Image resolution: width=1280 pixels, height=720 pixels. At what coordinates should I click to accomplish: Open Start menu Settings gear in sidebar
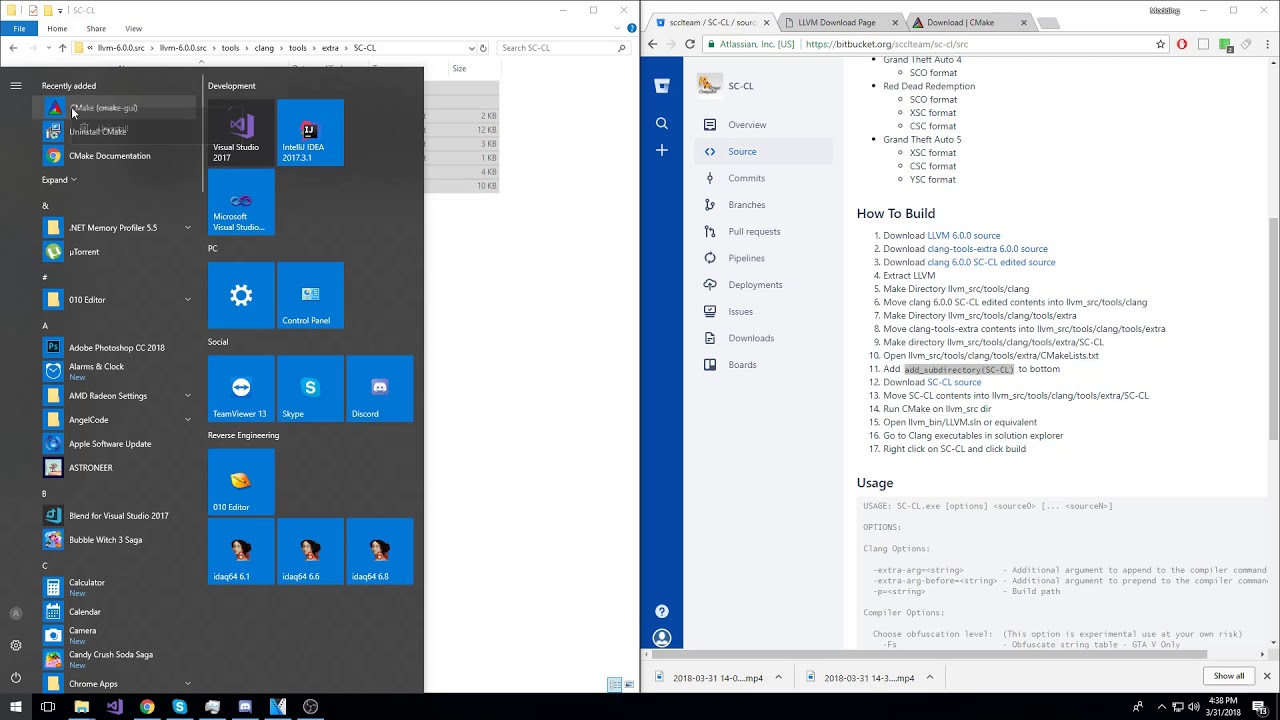coord(15,645)
